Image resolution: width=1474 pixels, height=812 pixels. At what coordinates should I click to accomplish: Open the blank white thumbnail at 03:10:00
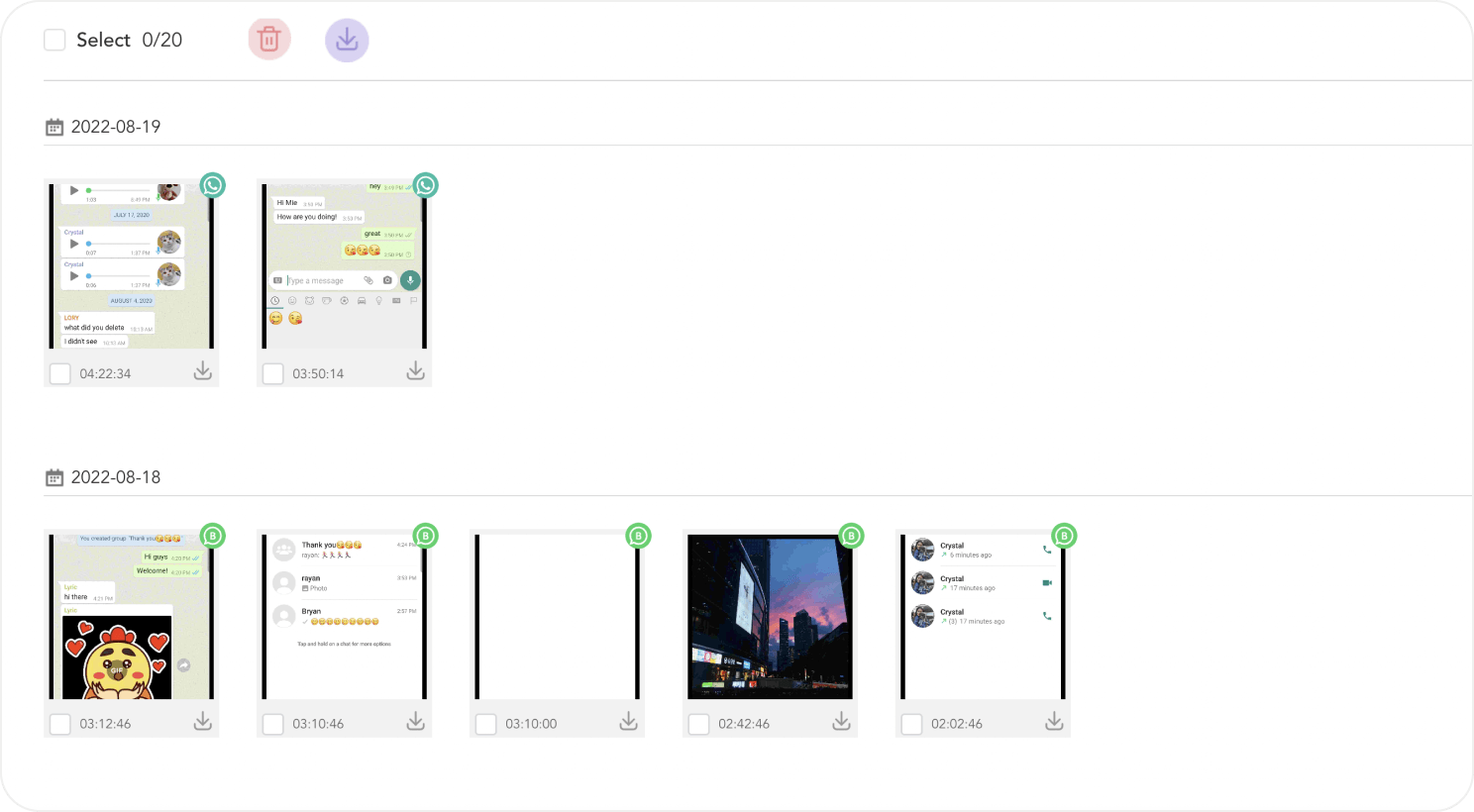coord(558,616)
